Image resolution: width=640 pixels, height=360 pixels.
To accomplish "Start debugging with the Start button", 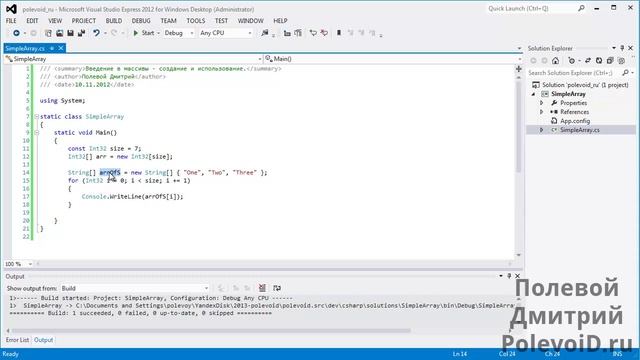I will [x=144, y=33].
